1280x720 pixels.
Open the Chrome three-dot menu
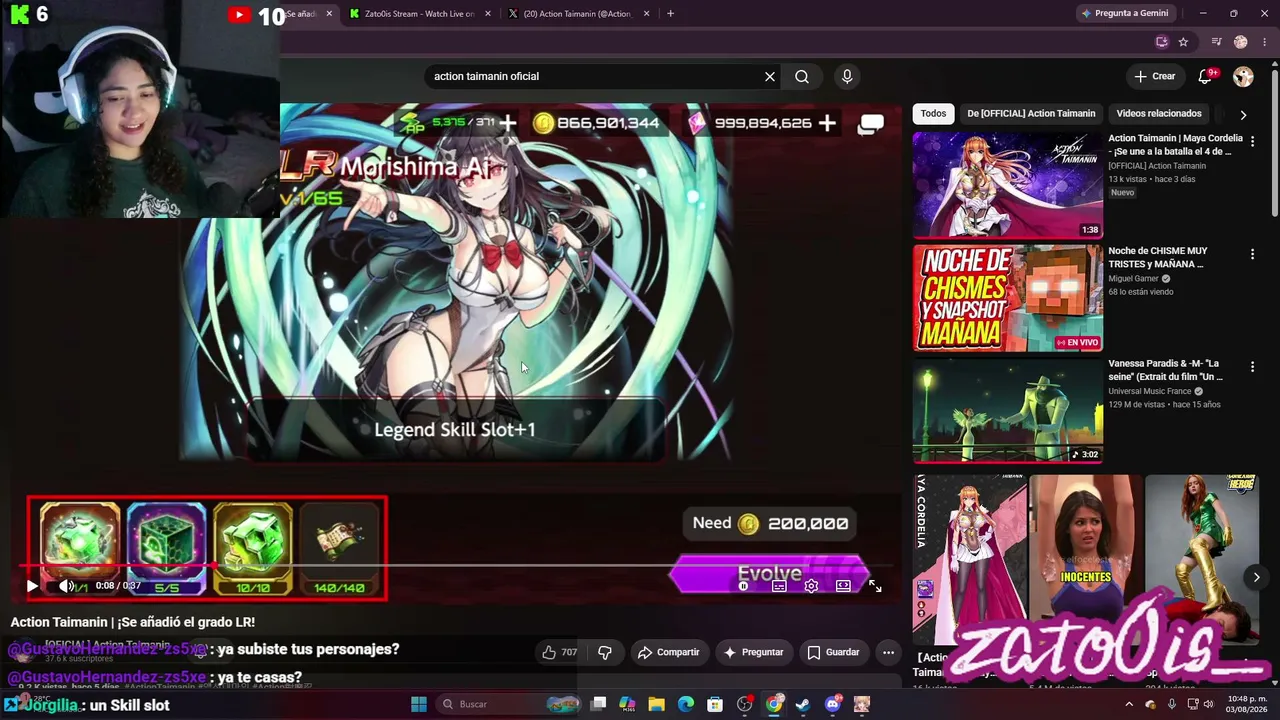1265,42
